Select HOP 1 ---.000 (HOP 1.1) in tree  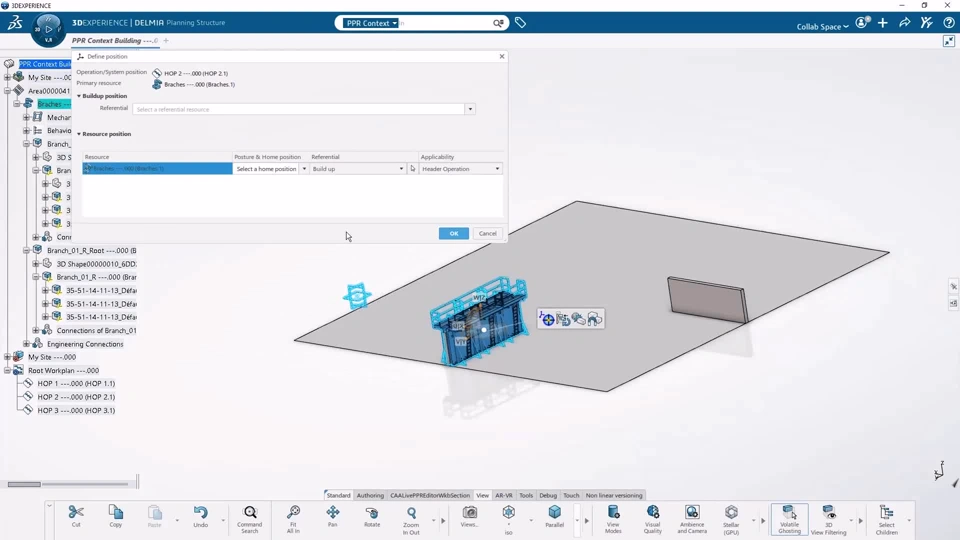pos(76,383)
